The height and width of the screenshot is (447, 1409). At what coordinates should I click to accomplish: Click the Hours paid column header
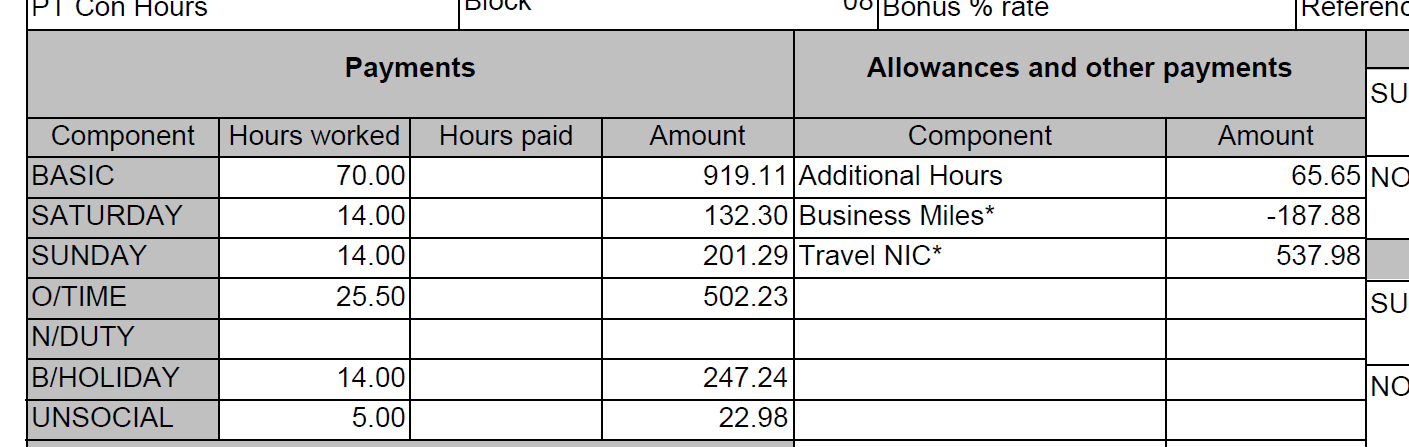(x=505, y=137)
